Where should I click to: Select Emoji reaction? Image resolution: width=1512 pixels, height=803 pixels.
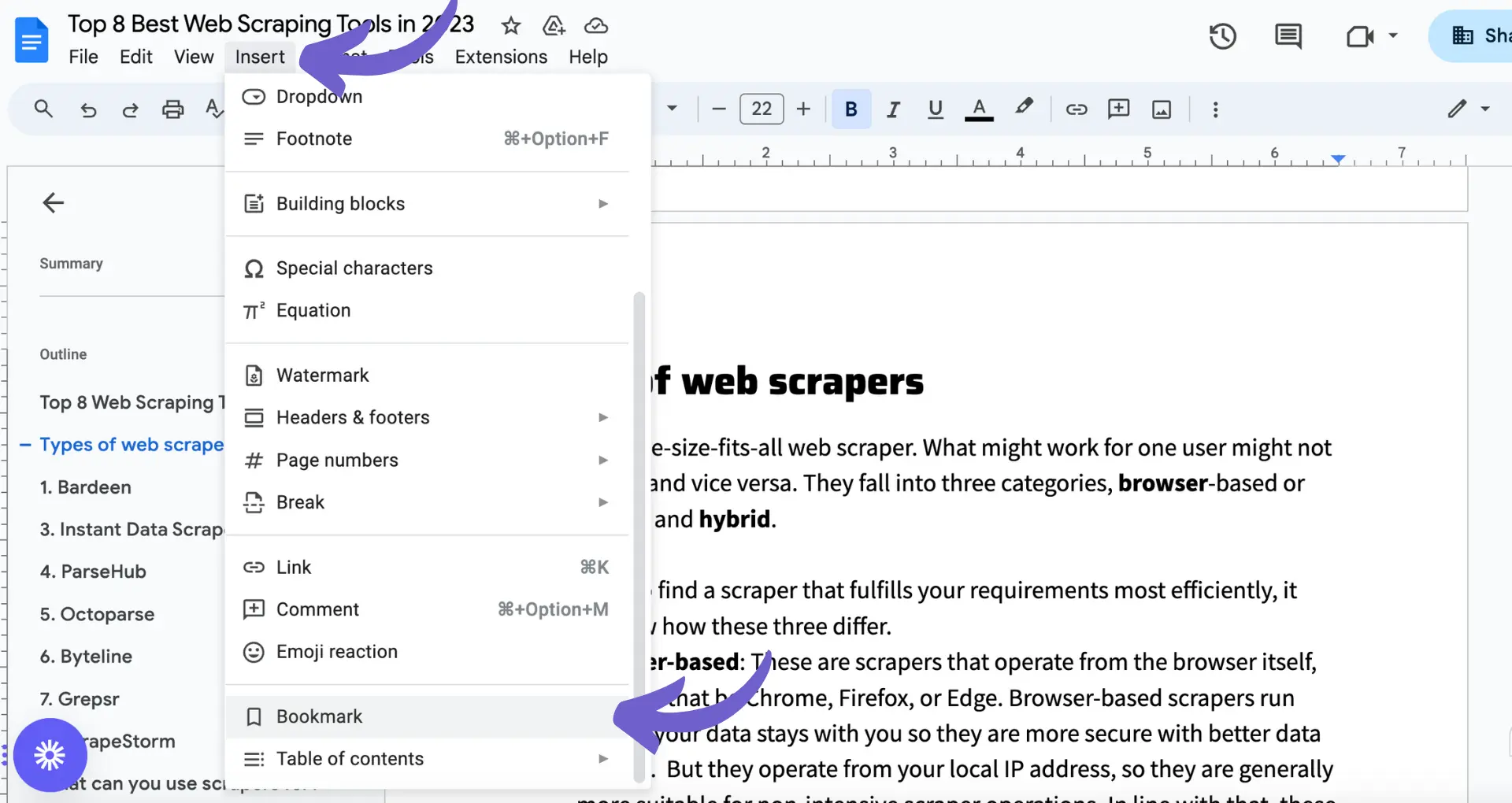pos(429,652)
